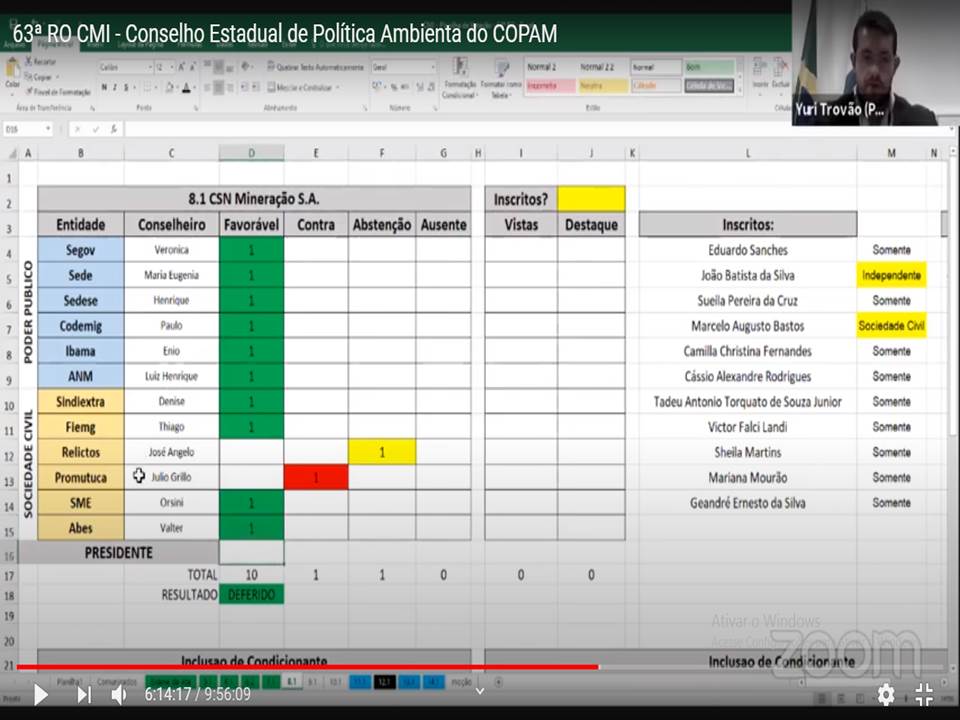Open video settings gear
Viewport: 960px width, 720px height.
click(x=886, y=694)
